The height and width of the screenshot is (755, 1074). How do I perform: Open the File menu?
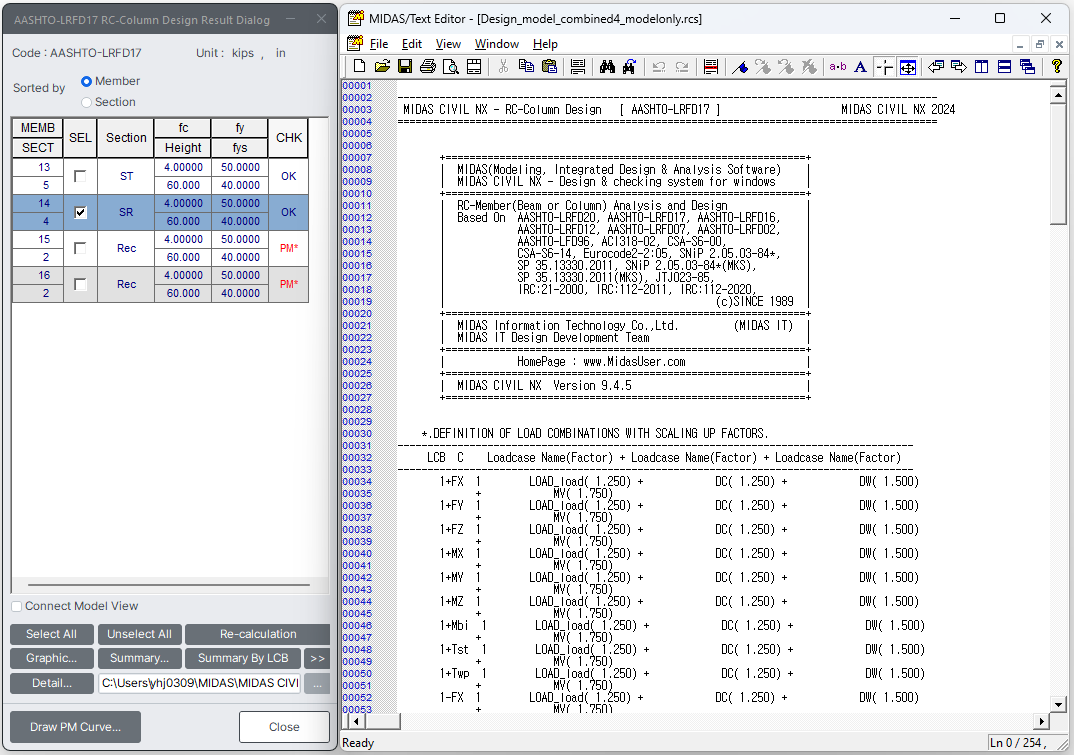point(379,44)
